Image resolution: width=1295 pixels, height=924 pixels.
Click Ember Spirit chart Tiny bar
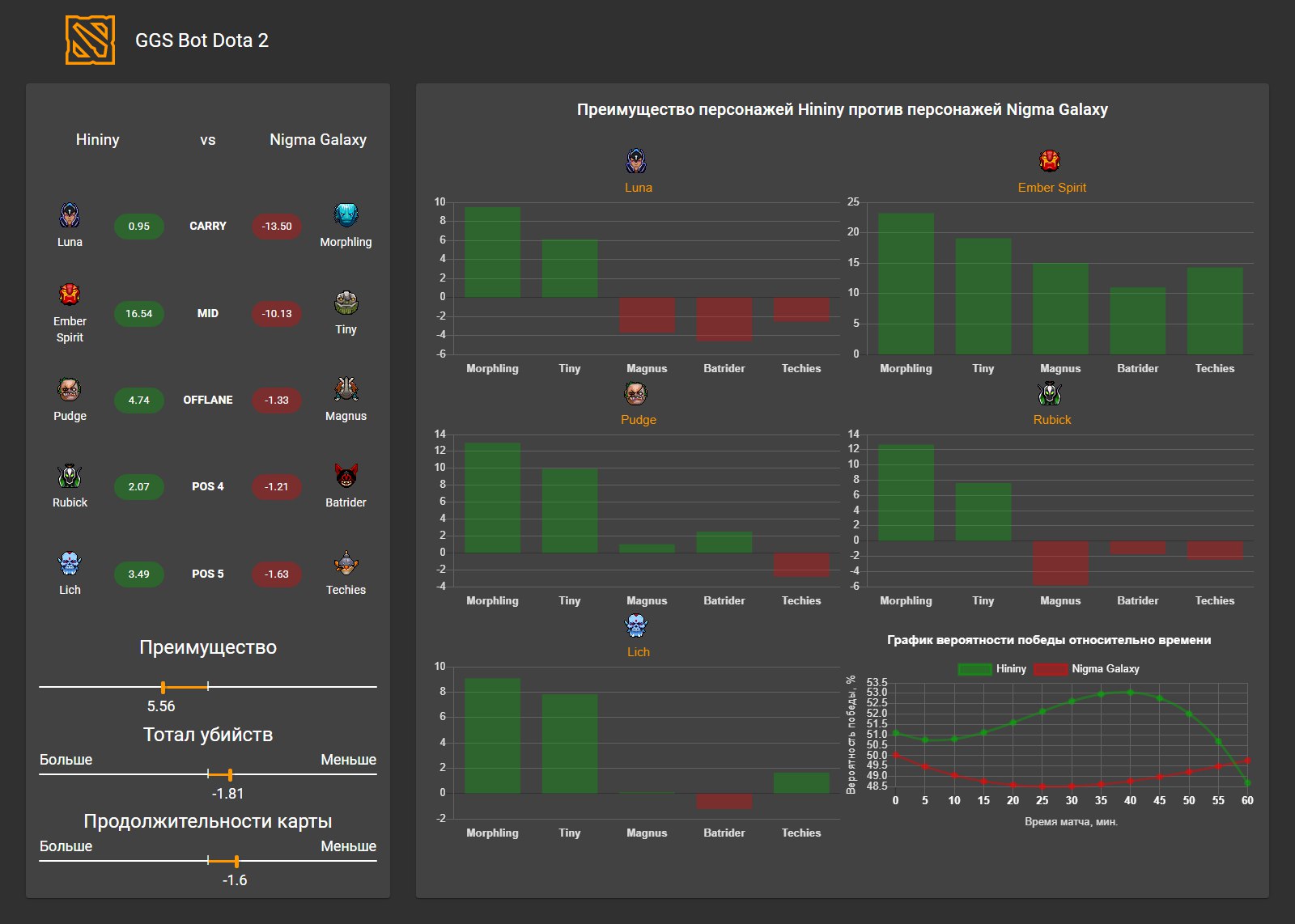tap(983, 296)
